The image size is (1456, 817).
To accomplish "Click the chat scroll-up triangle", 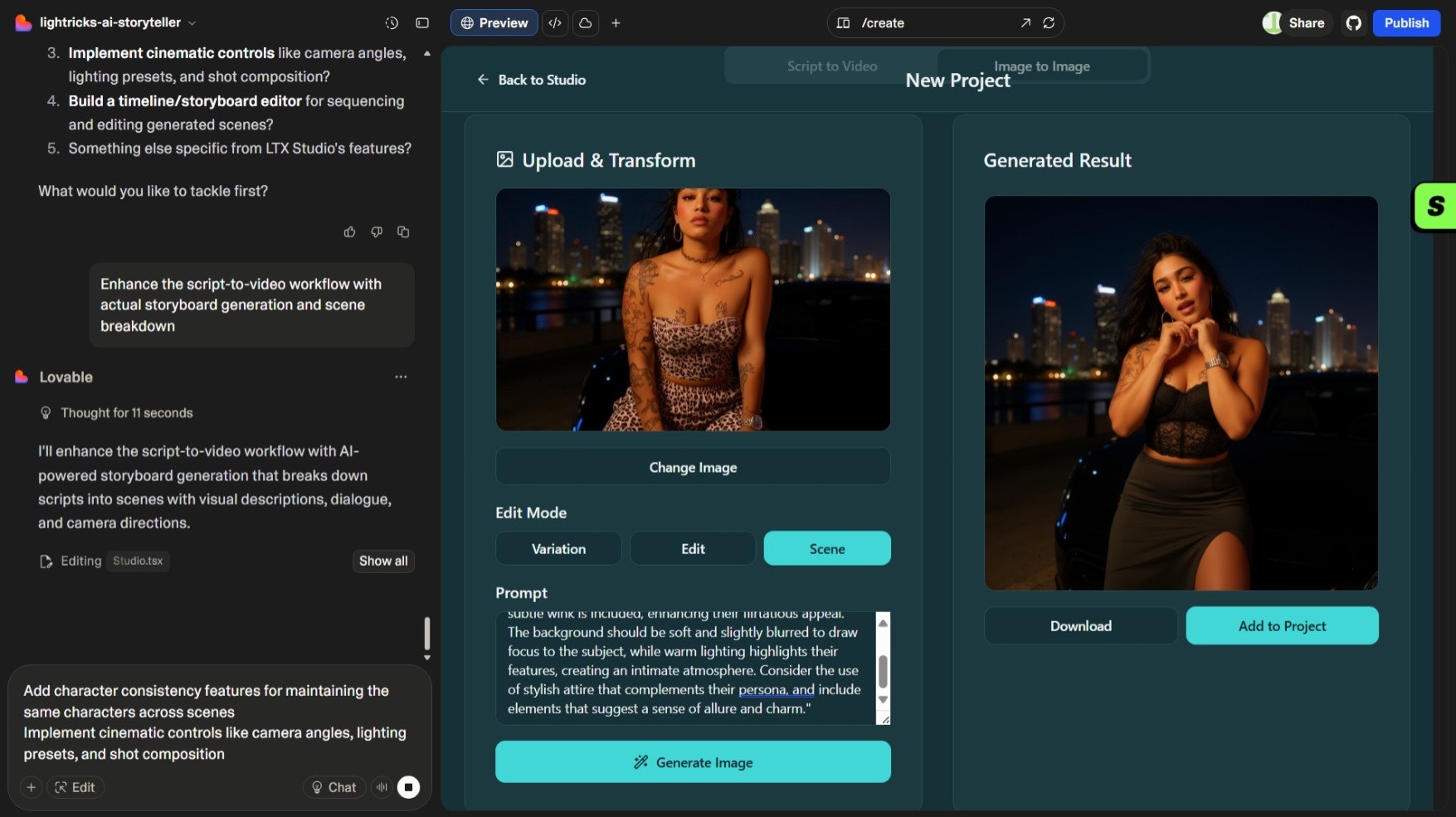I will pos(427,53).
